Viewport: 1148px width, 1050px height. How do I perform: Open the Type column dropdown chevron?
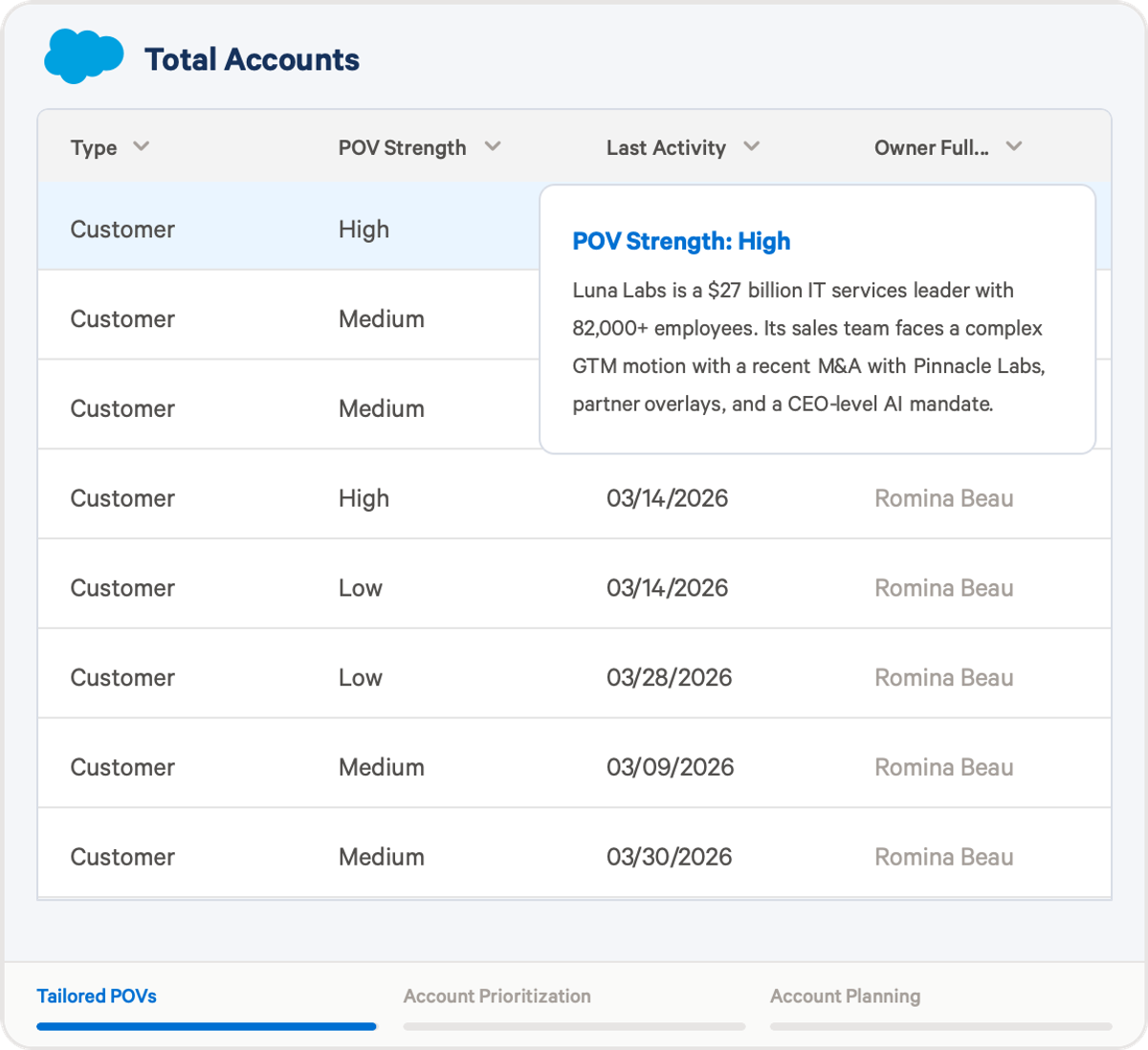142,146
